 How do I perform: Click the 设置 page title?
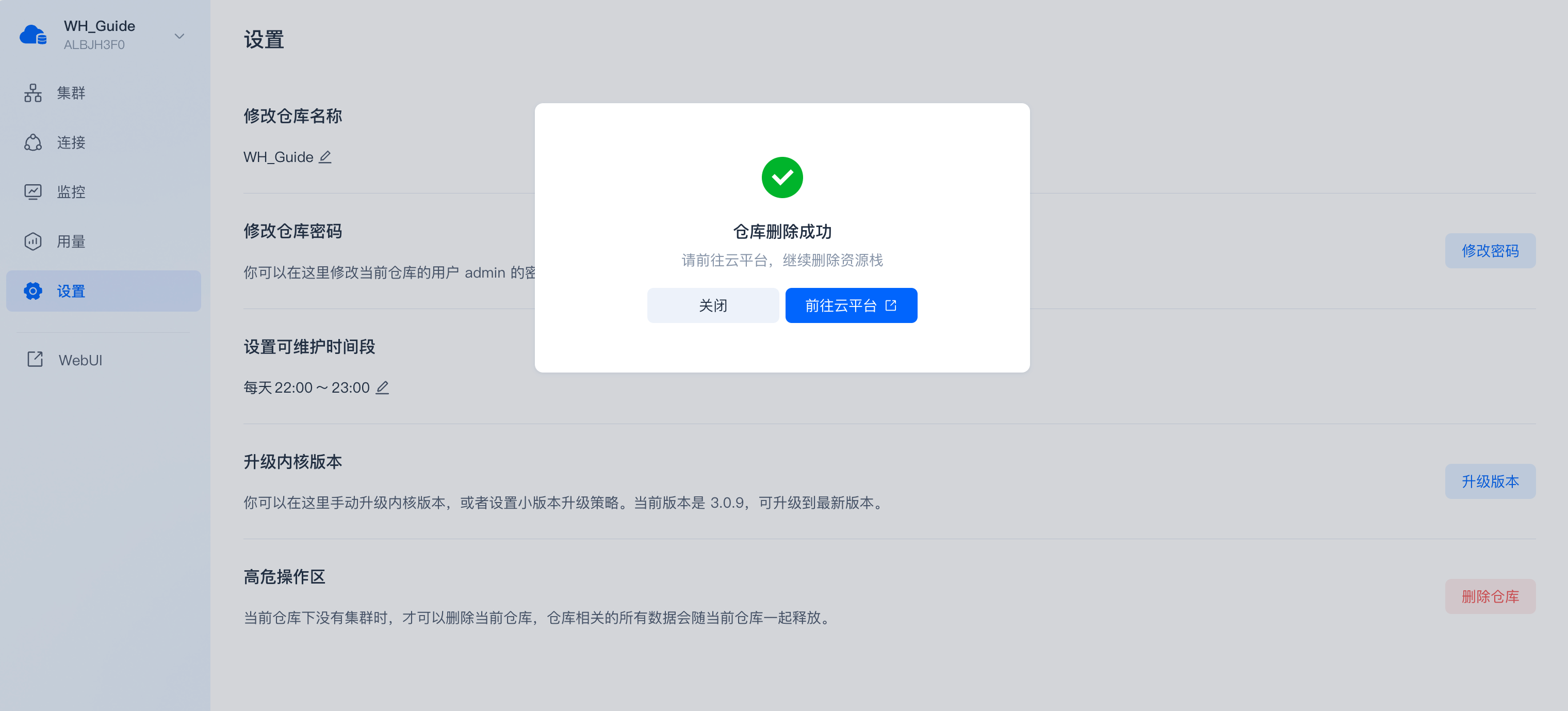tap(264, 40)
